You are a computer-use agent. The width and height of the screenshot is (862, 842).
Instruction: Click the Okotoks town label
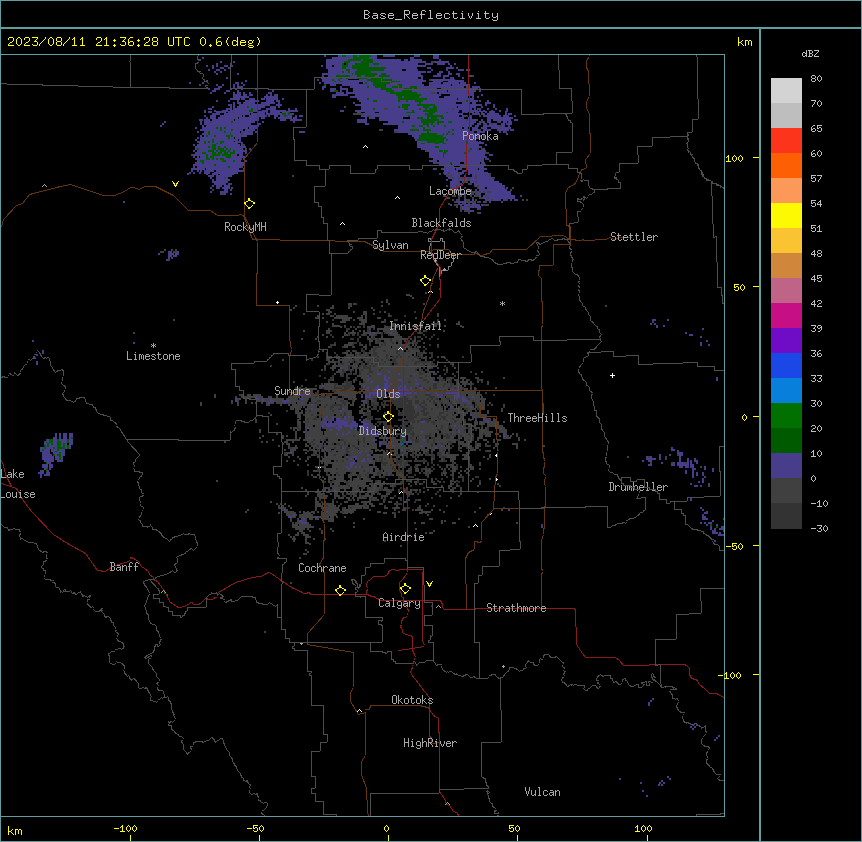pyautogui.click(x=412, y=700)
